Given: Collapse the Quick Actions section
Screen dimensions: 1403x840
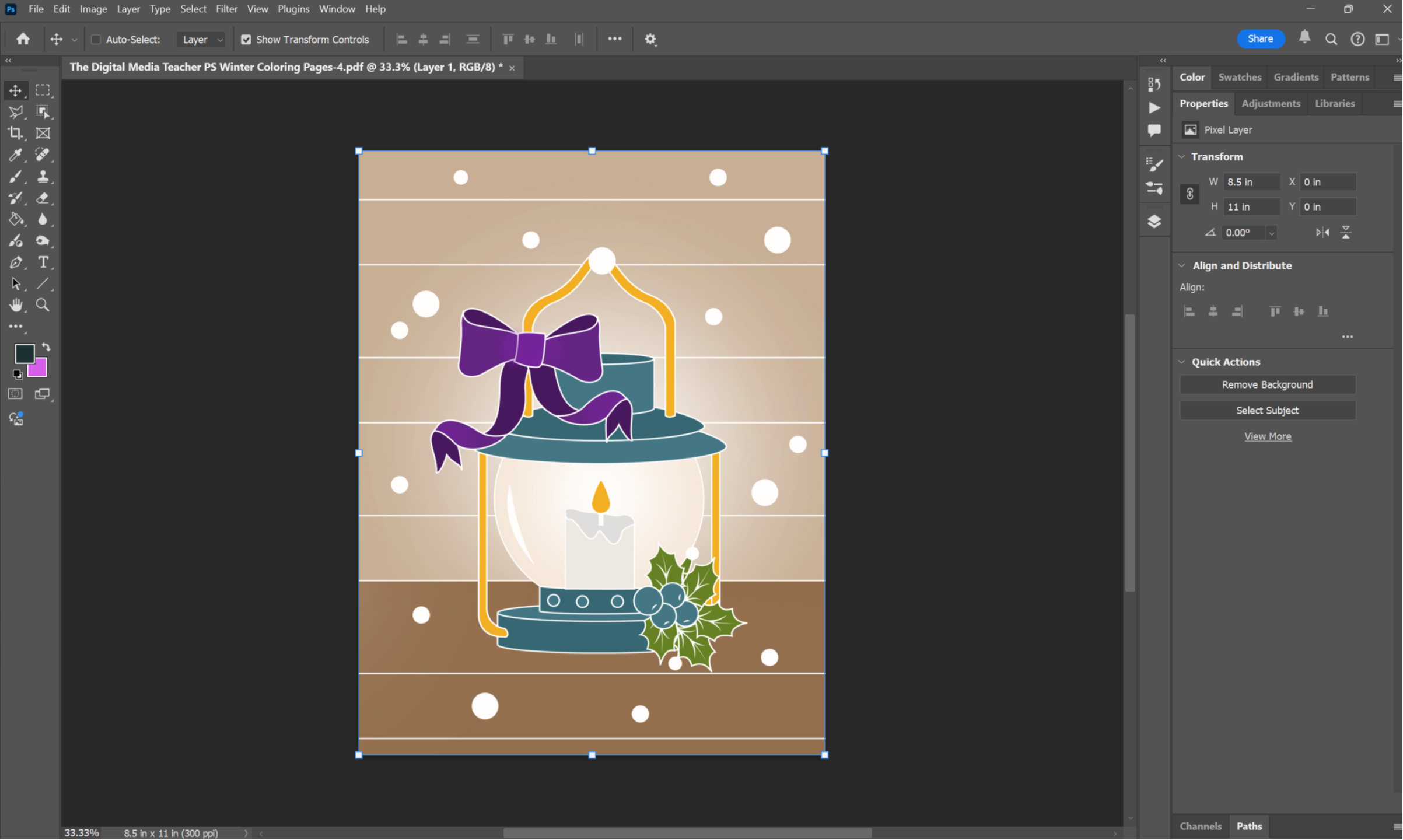Looking at the screenshot, I should (x=1182, y=362).
